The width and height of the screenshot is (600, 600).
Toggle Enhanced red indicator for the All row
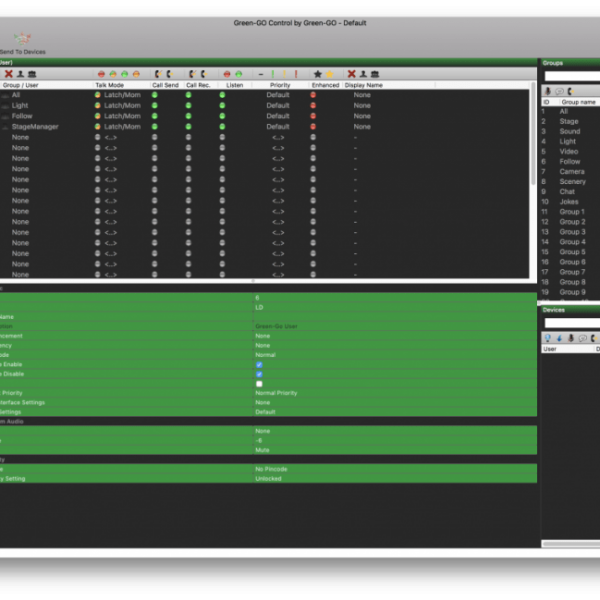click(x=313, y=95)
